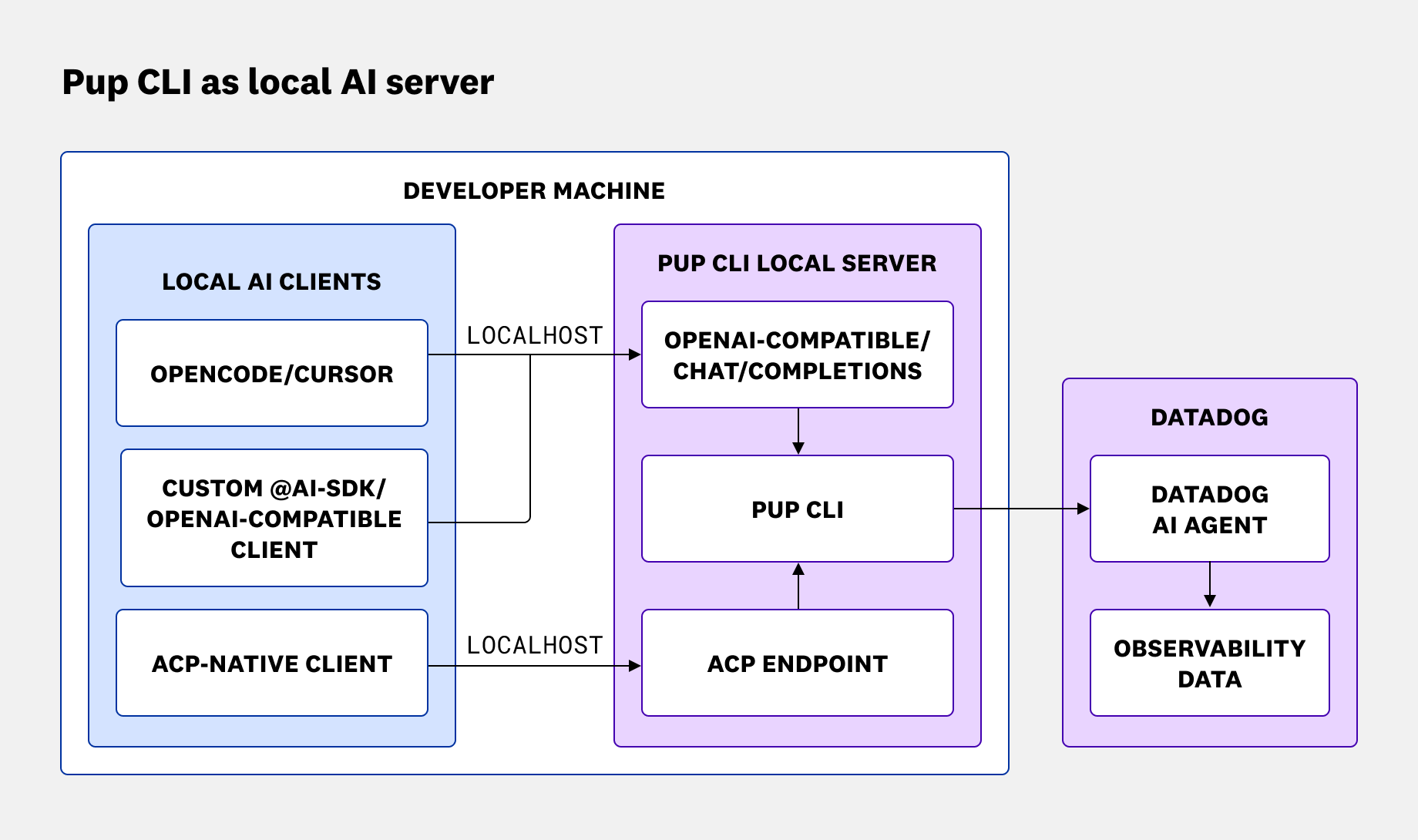Select the CUSTOM @AI-SDK/OPENAI-COMPATIBLE CLIENT box
Screen dimensions: 1418x840
[274, 518]
